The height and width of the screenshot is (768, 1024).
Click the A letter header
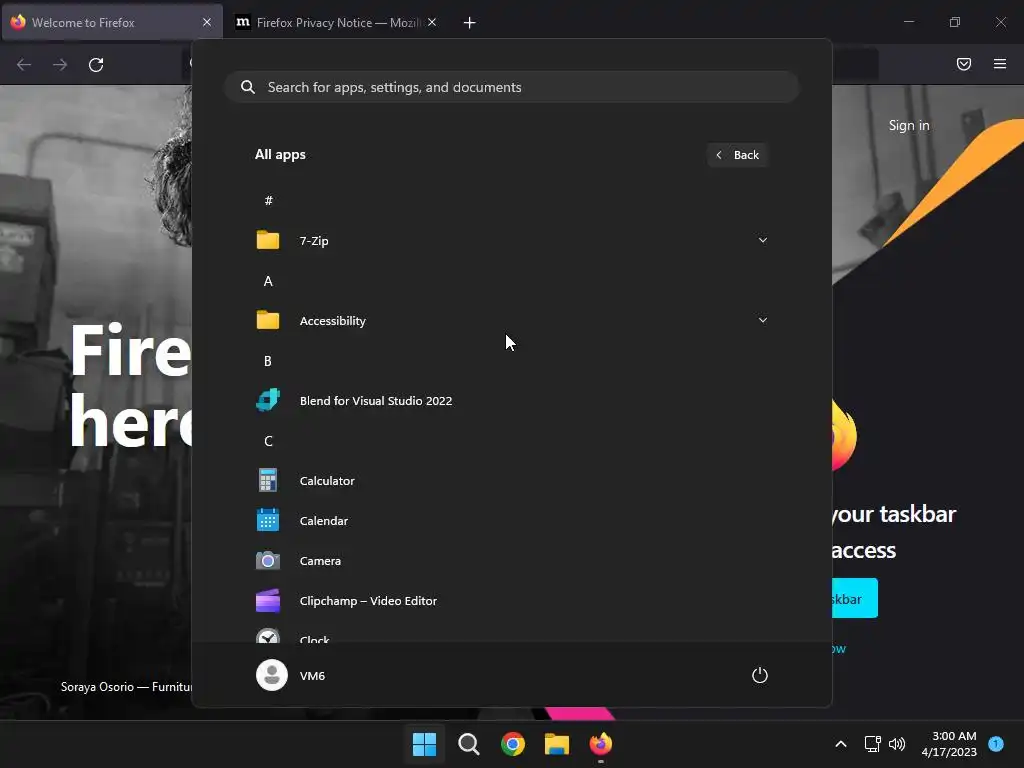(268, 281)
